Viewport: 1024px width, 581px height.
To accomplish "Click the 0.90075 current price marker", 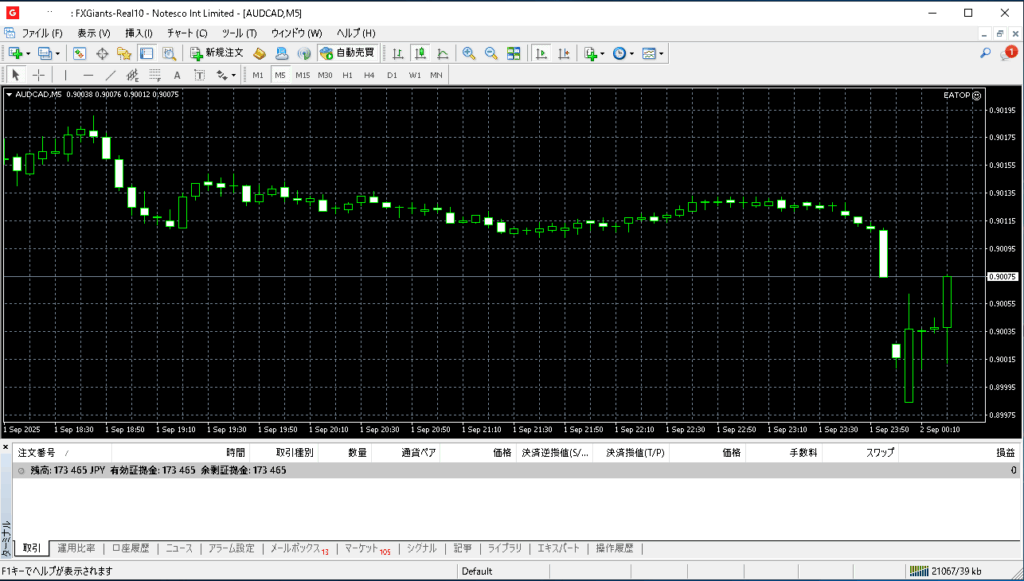I will pos(1001,276).
